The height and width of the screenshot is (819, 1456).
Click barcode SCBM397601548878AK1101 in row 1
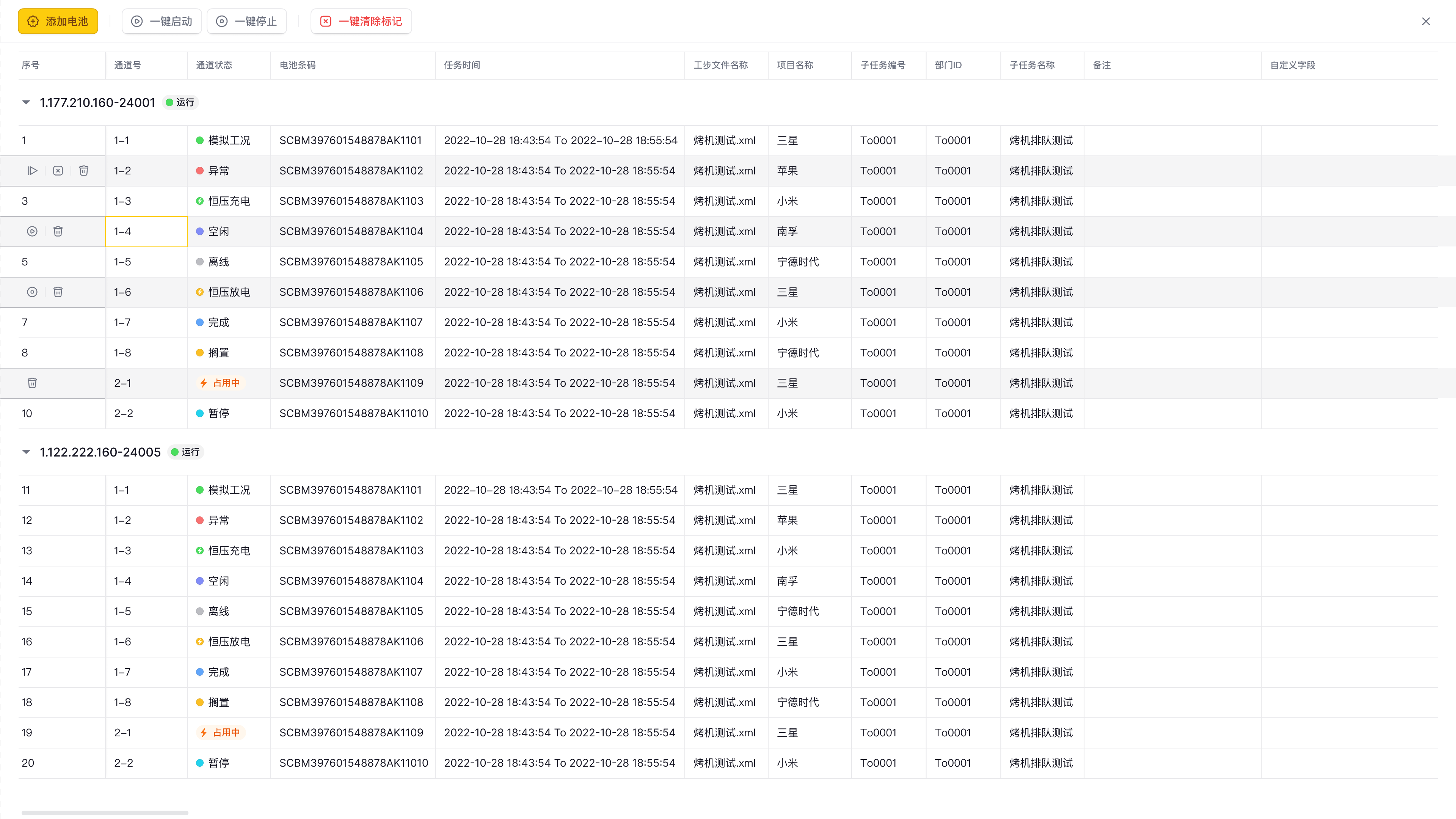click(350, 140)
